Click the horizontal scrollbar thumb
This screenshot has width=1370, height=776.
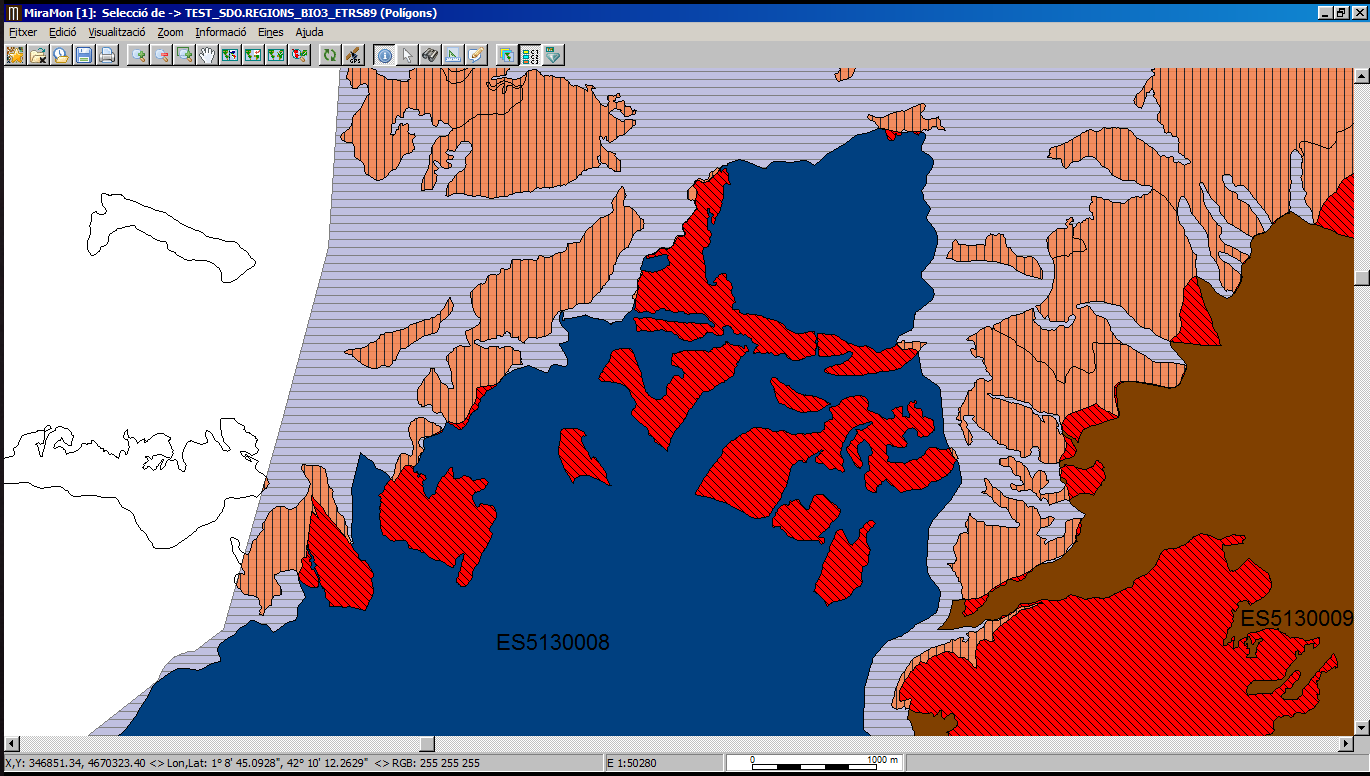pos(427,744)
